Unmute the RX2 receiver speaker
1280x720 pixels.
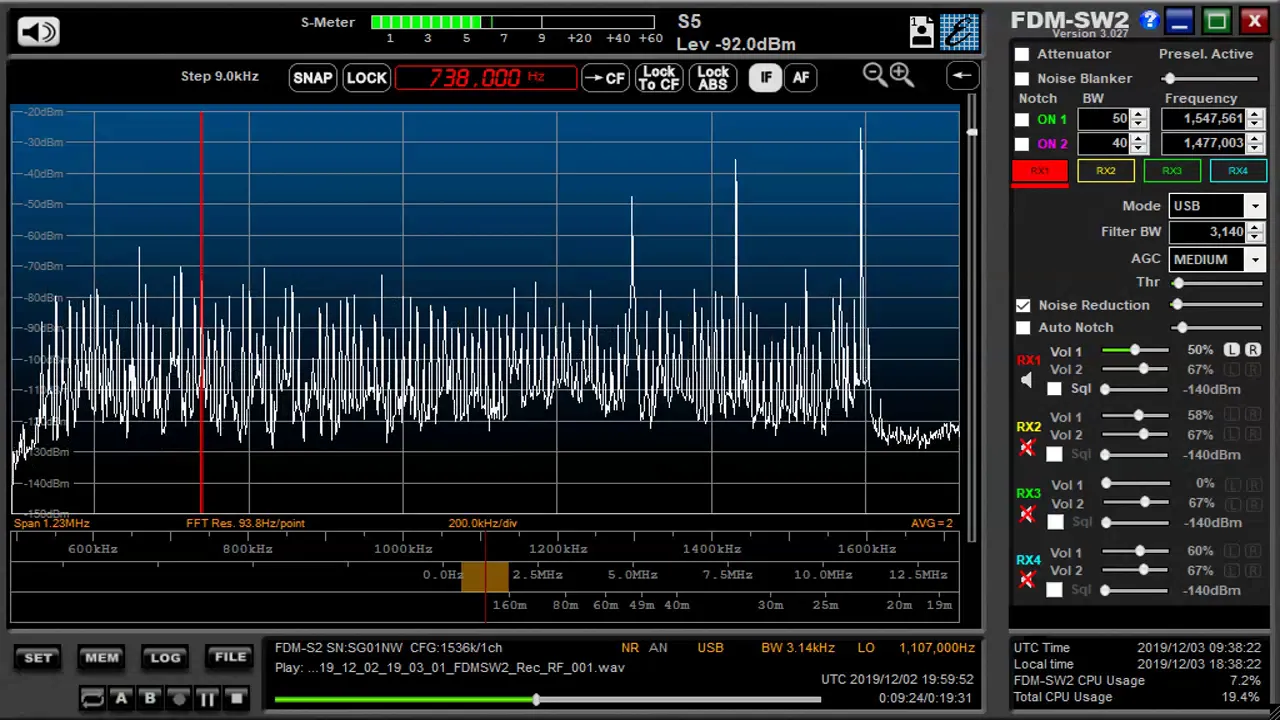(x=1027, y=447)
